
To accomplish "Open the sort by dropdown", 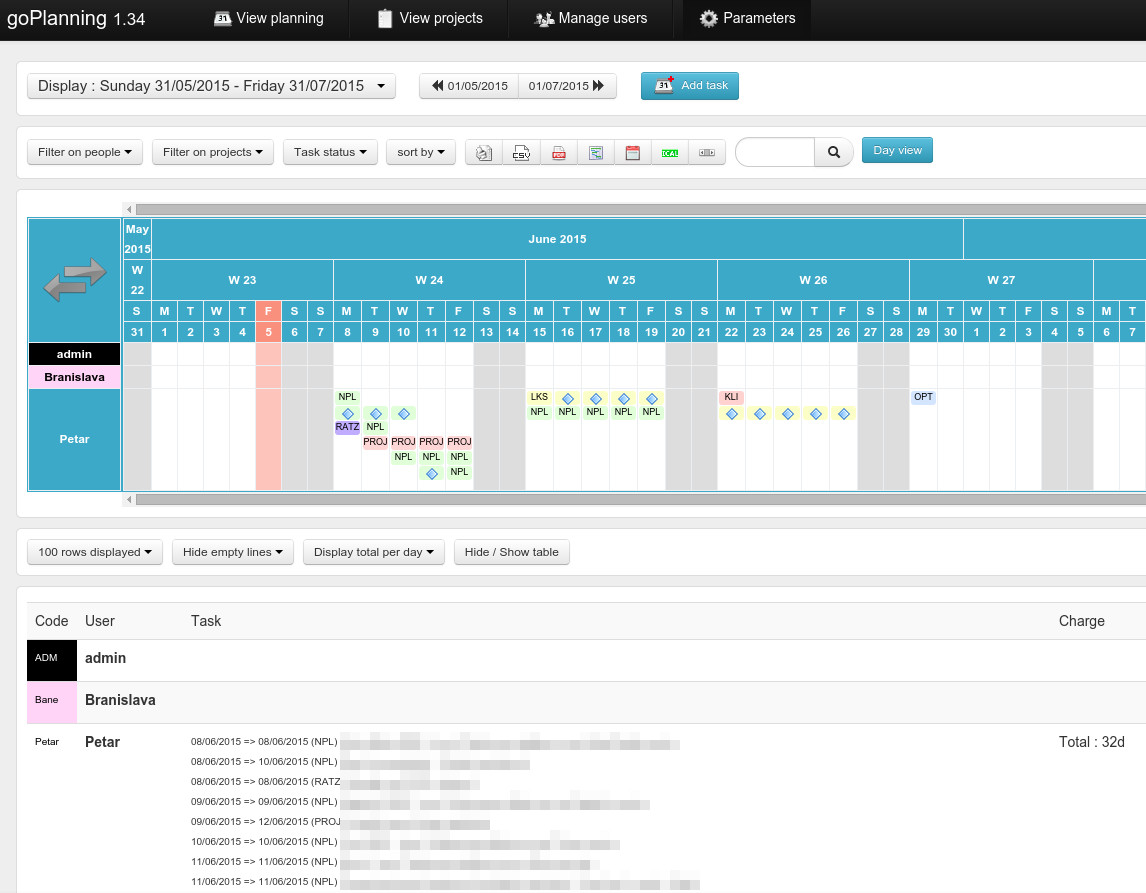I will point(421,152).
